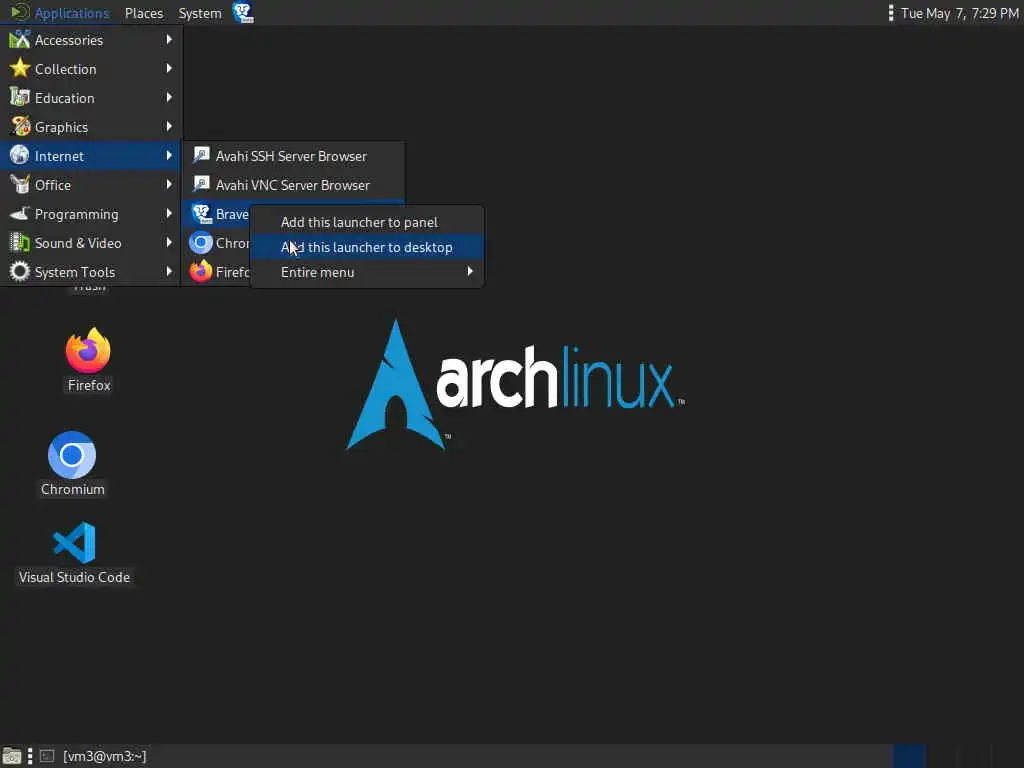
Task: Expand the Internet submenu arrow
Action: tap(169, 155)
